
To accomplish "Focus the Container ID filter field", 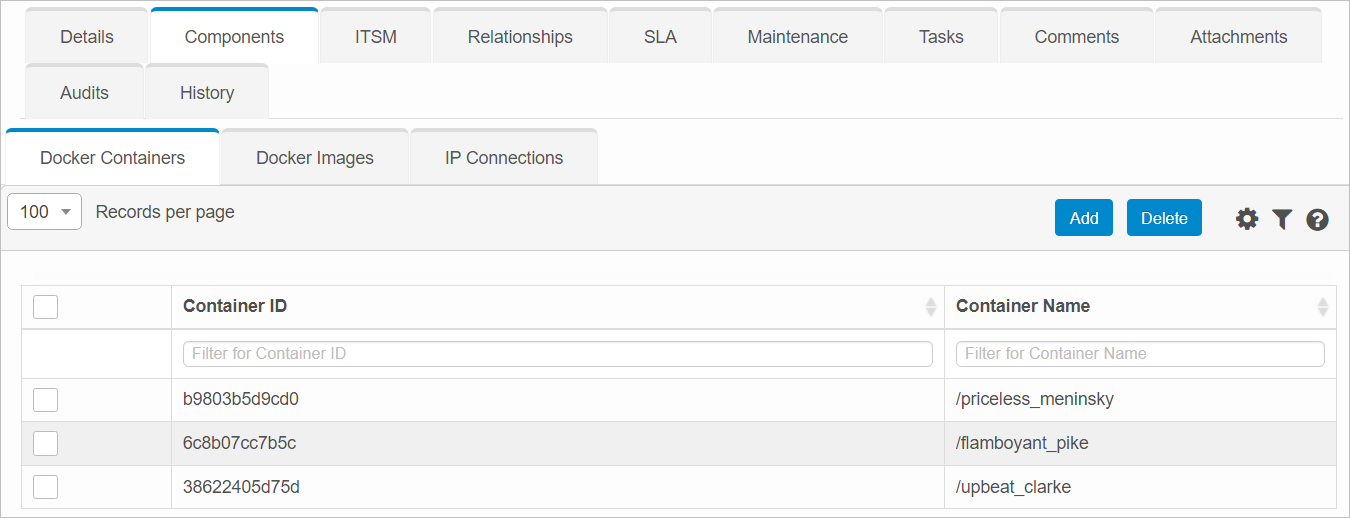I will (x=557, y=354).
